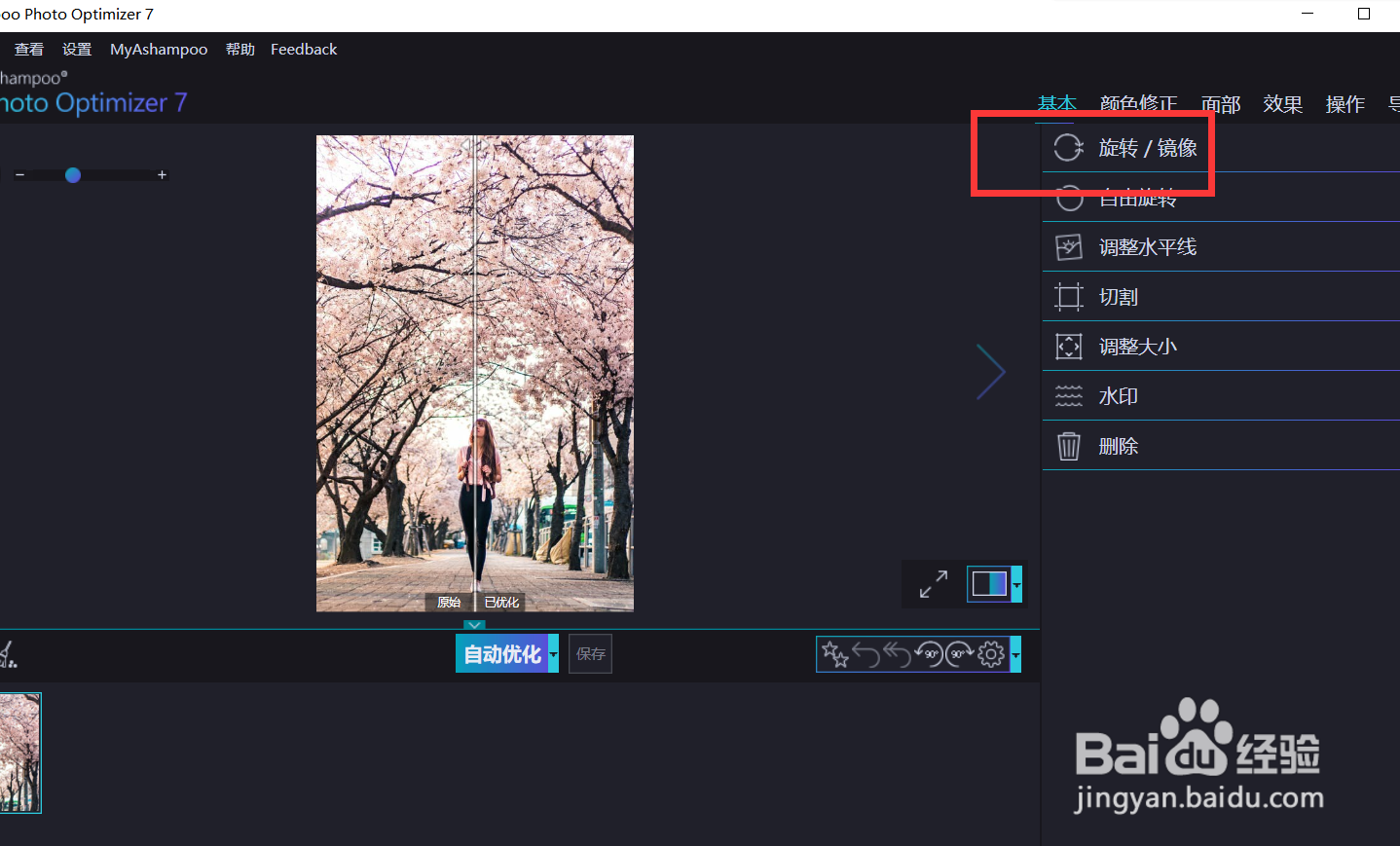Increase zoom with the plus button

tap(162, 175)
